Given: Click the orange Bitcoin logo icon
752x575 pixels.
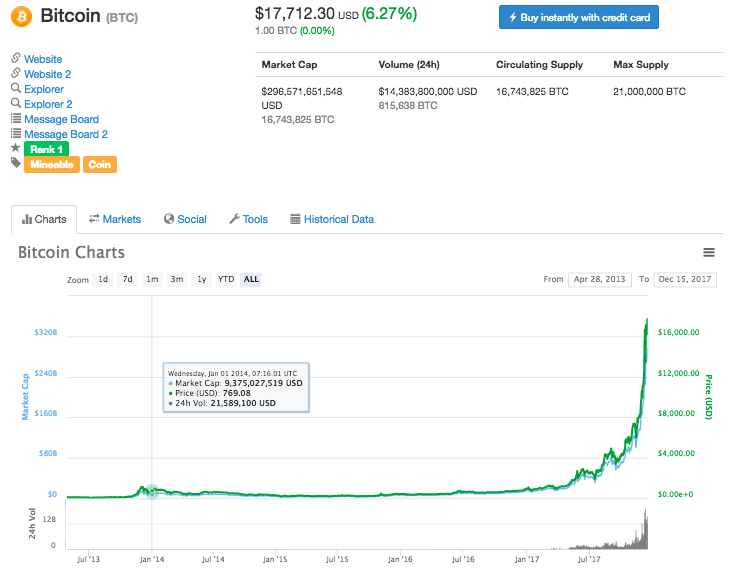Looking at the screenshot, I should 22,16.
